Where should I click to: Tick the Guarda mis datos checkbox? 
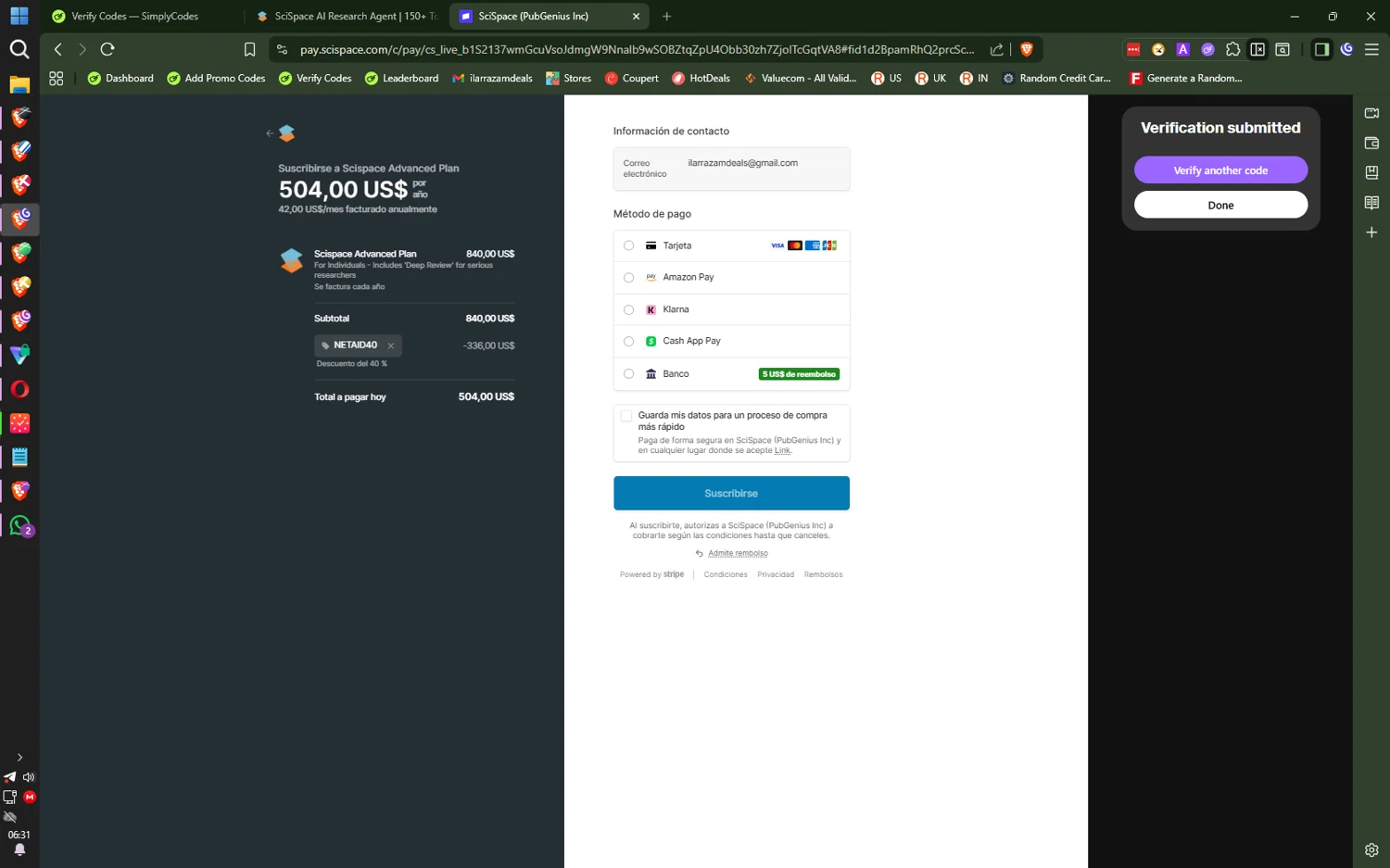(626, 416)
